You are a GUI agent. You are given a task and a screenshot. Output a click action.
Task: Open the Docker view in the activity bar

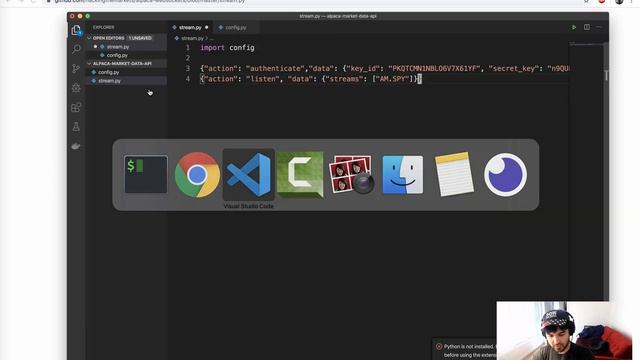tap(76, 146)
